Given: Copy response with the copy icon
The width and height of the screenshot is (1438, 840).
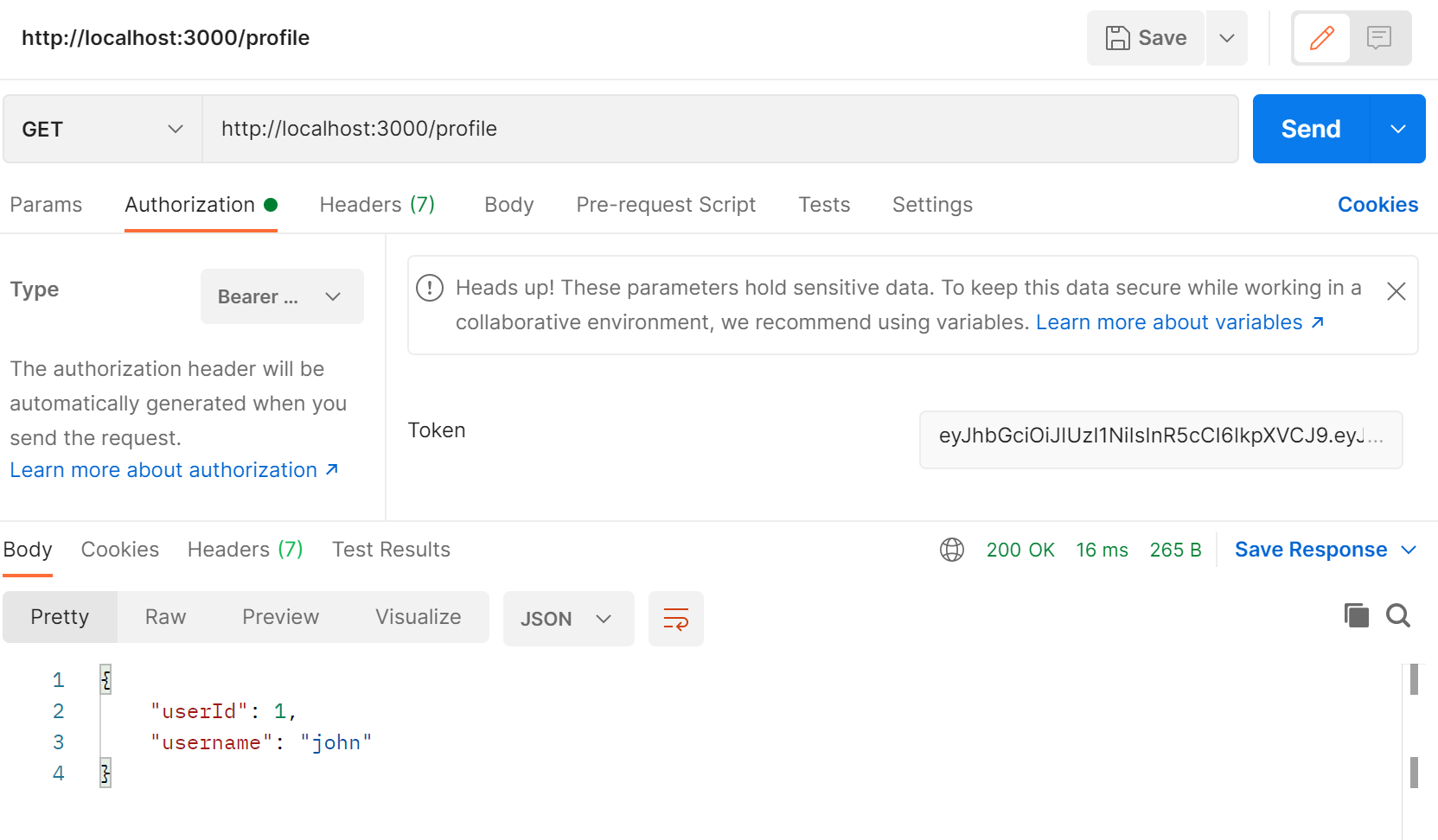Looking at the screenshot, I should pyautogui.click(x=1356, y=615).
